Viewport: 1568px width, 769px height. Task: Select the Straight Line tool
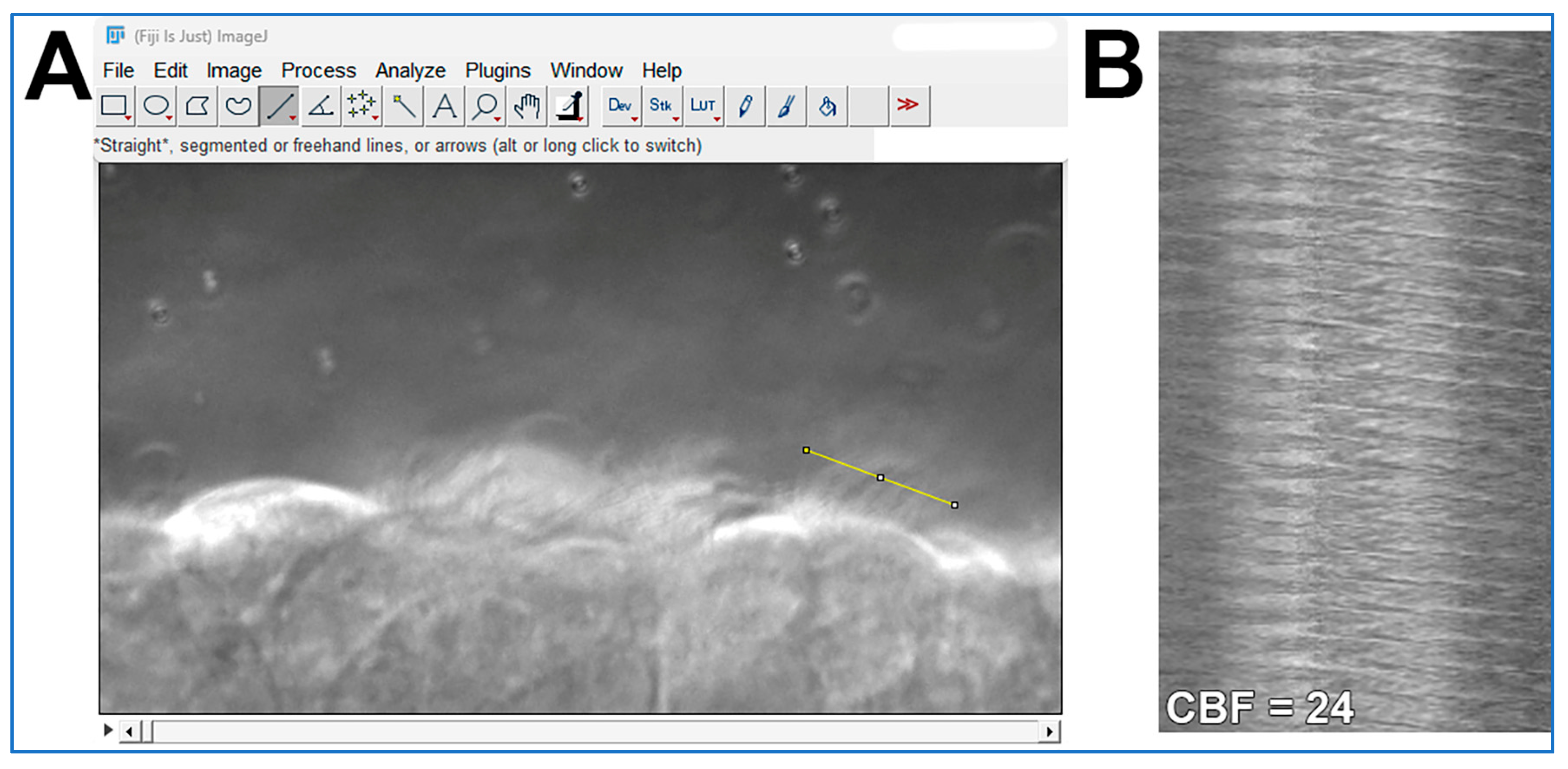click(x=279, y=106)
